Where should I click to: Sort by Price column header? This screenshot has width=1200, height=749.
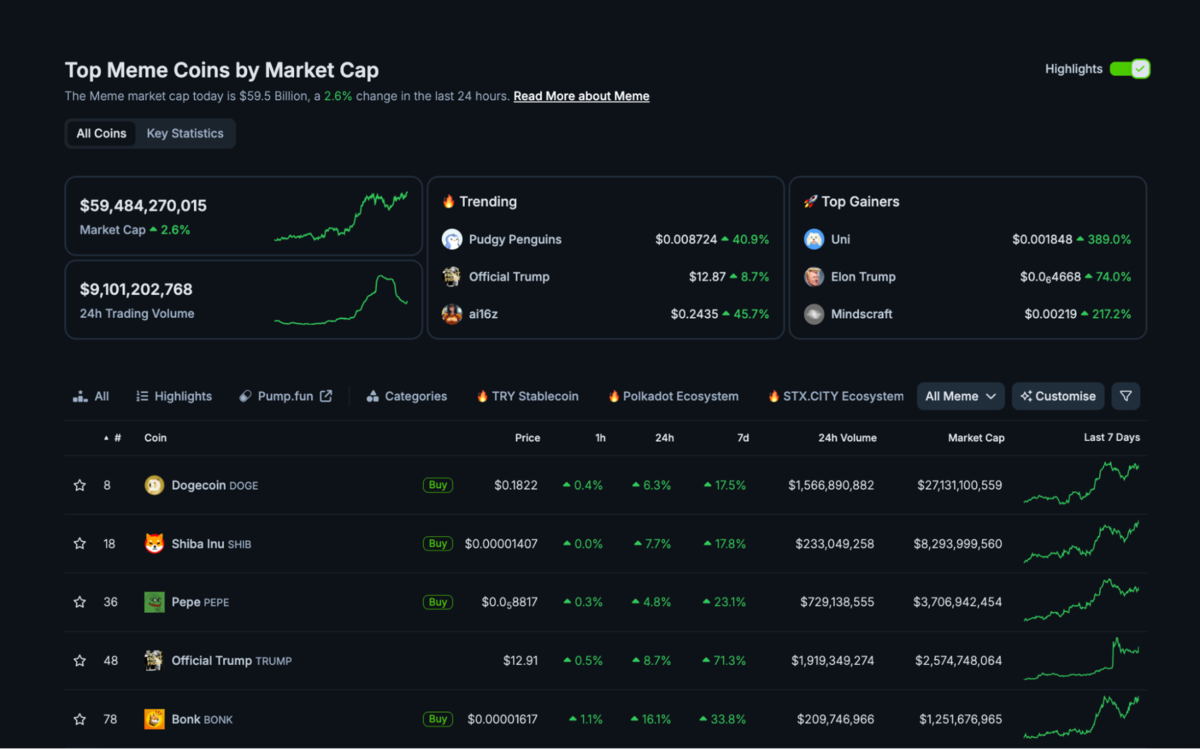coord(527,438)
